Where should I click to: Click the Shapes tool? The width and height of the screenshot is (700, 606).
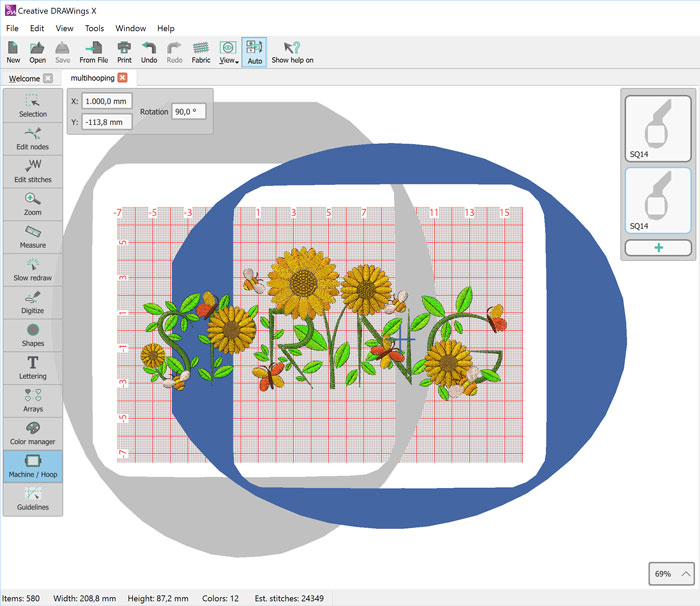click(33, 334)
